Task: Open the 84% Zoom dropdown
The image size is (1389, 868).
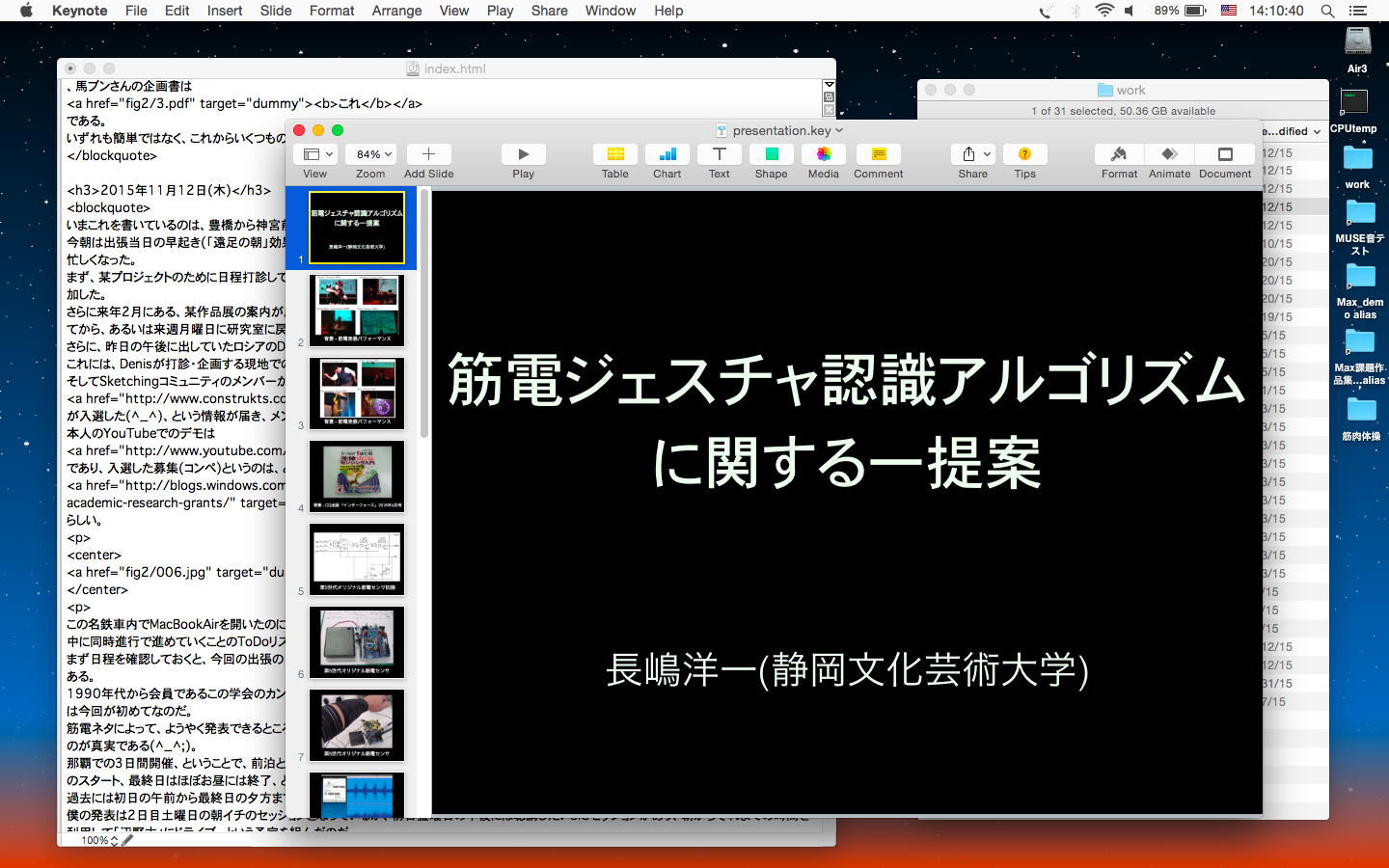Action: pos(373,154)
